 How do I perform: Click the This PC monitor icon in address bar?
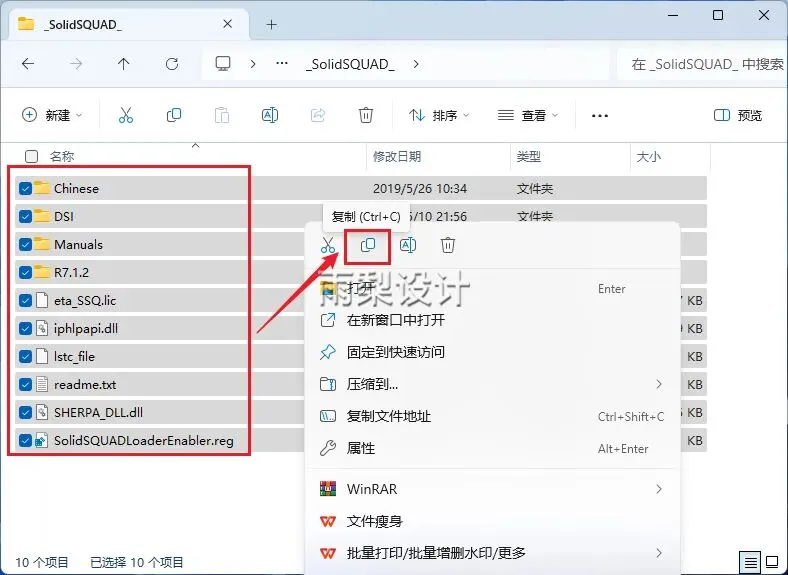click(223, 64)
